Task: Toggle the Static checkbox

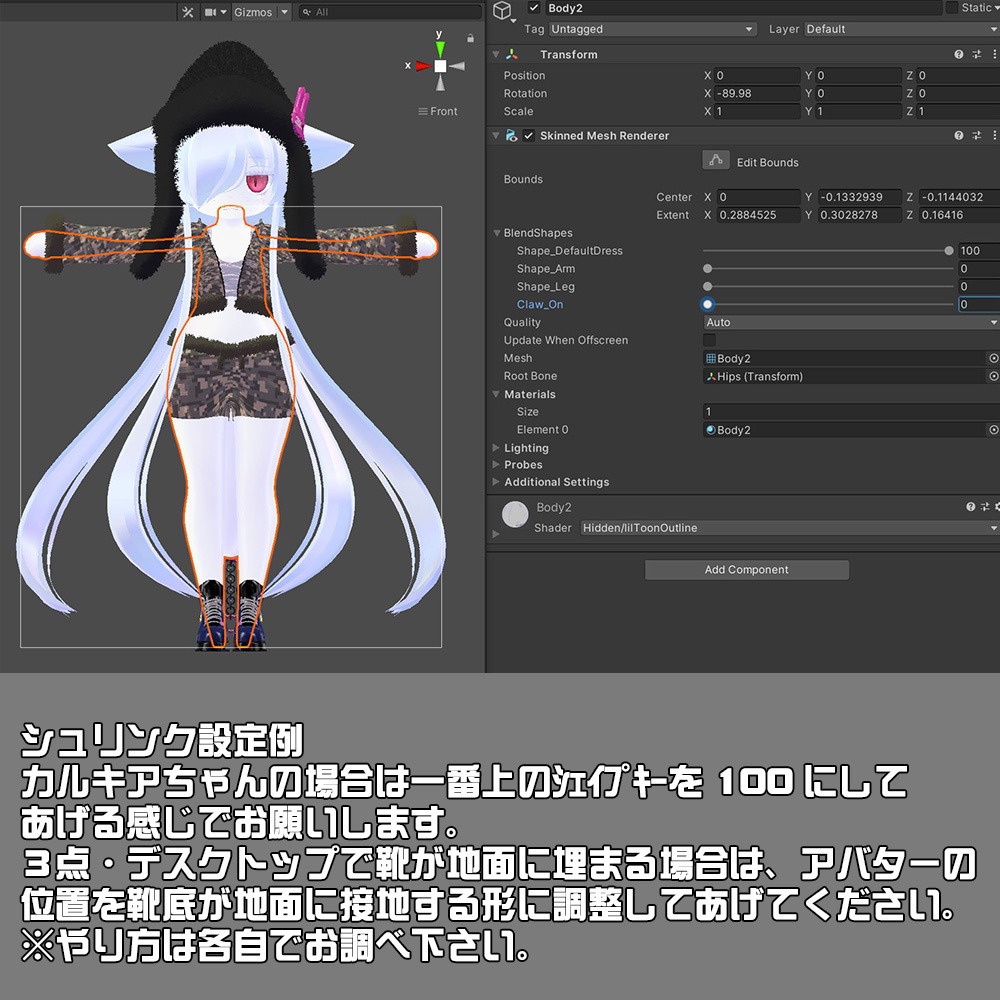Action: [952, 8]
